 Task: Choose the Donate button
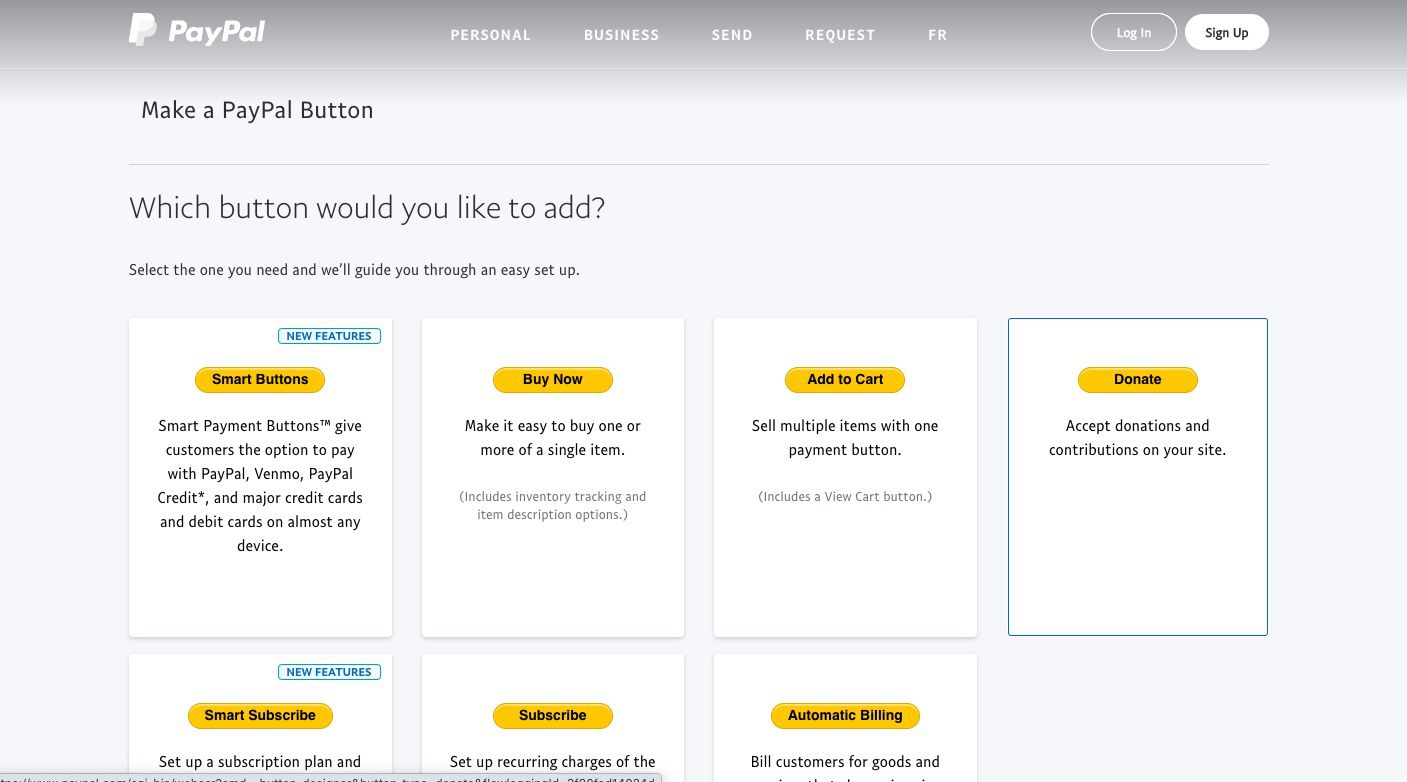pyautogui.click(x=1138, y=380)
